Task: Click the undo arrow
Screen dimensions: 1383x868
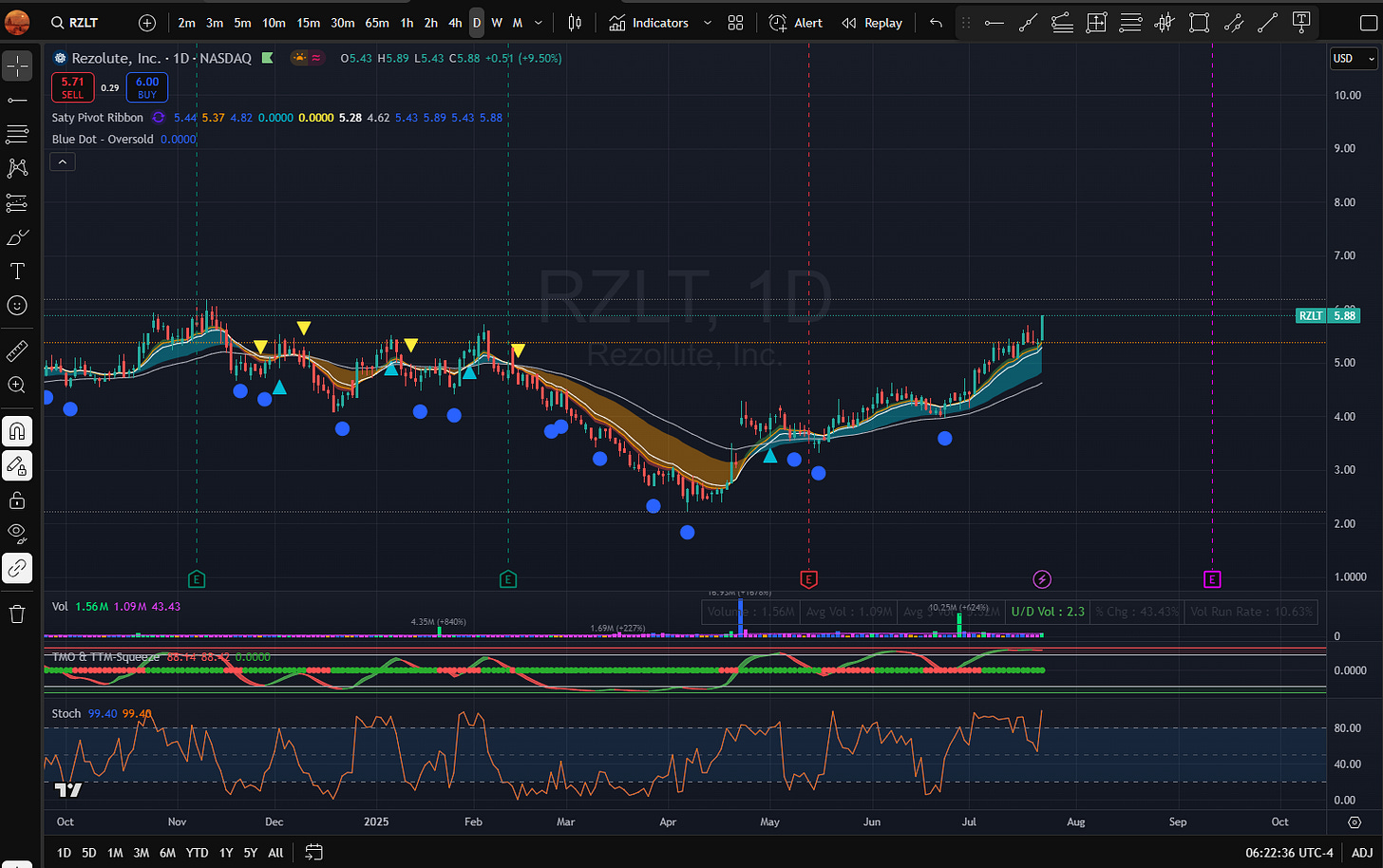Action: tap(936, 23)
